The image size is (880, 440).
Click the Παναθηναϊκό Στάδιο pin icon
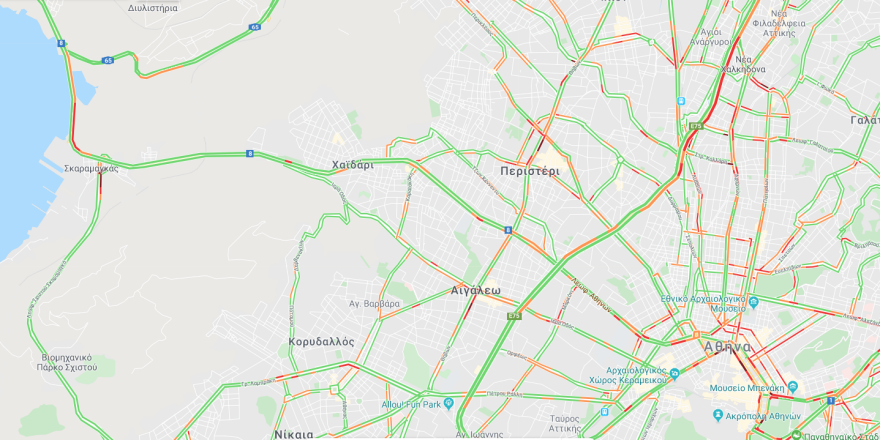click(x=797, y=434)
